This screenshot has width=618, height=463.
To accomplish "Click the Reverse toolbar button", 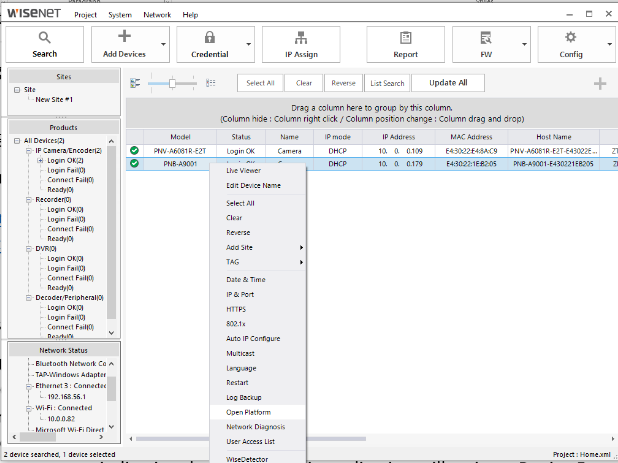I will (x=343, y=83).
